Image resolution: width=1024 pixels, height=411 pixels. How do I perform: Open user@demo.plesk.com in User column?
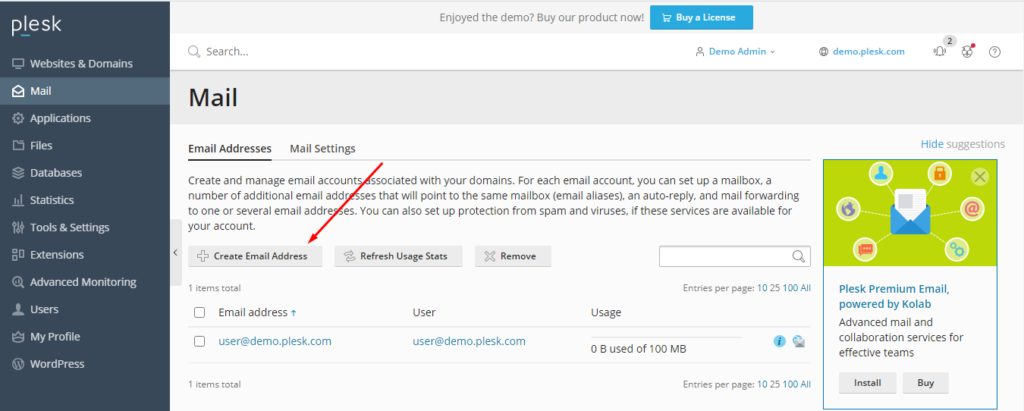pos(469,341)
